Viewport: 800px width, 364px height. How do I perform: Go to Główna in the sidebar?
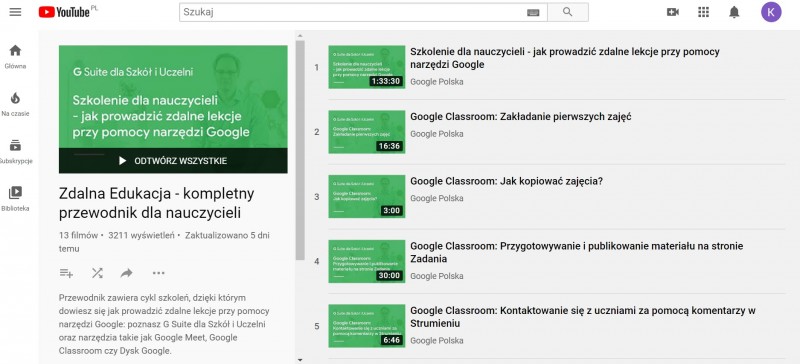point(15,57)
